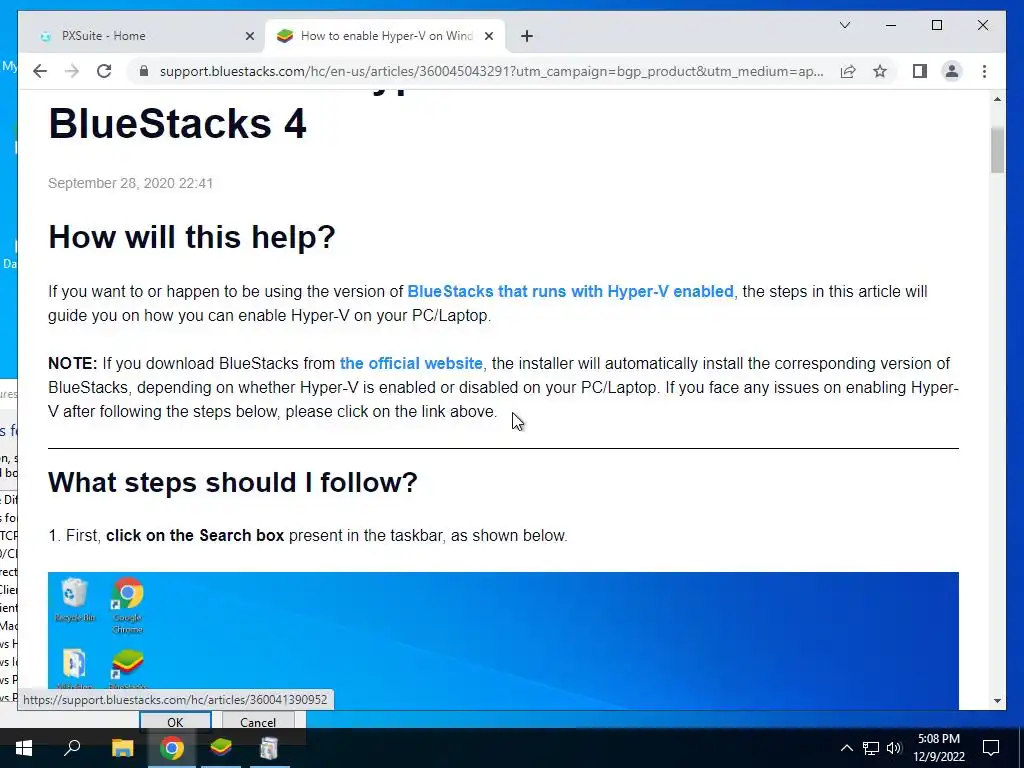This screenshot has width=1024, height=768.
Task: Close the How to enable Hyper-V tab
Action: 488,36
